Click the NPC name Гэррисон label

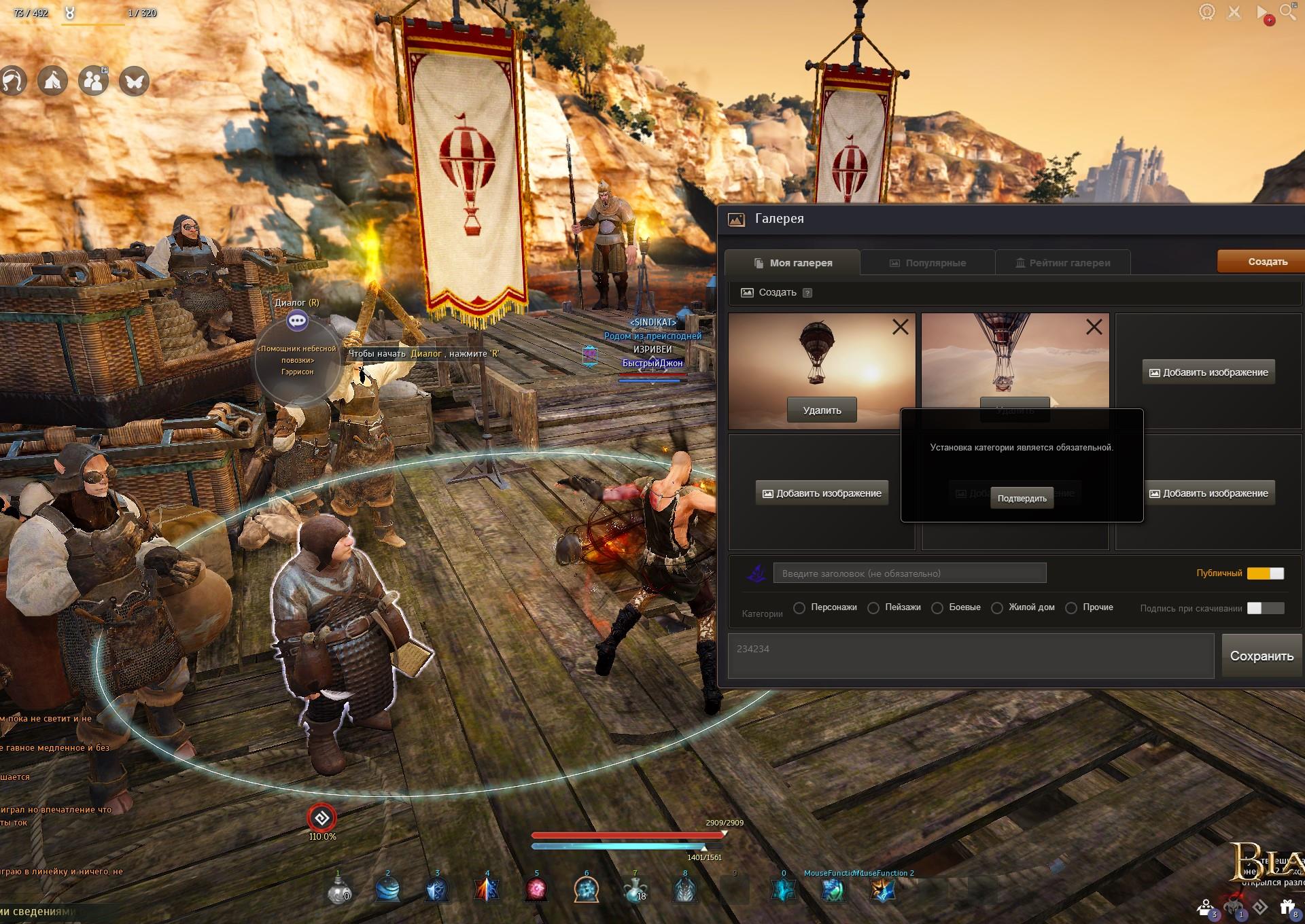pos(297,372)
